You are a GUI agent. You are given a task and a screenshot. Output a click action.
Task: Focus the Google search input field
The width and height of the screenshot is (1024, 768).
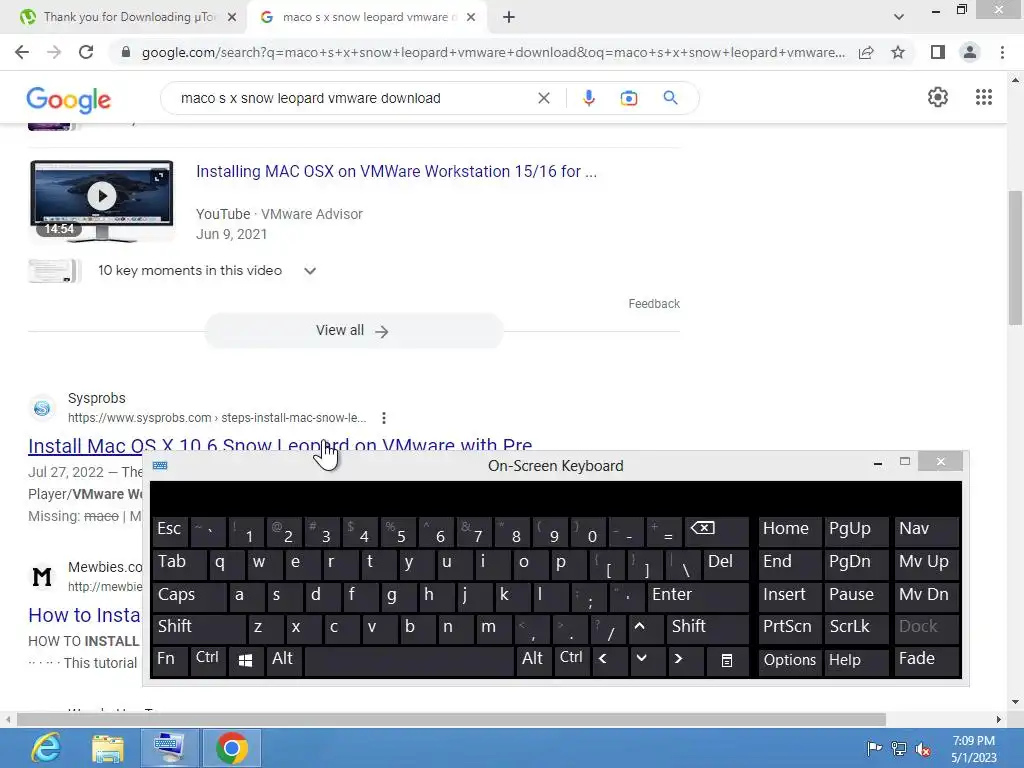click(353, 98)
